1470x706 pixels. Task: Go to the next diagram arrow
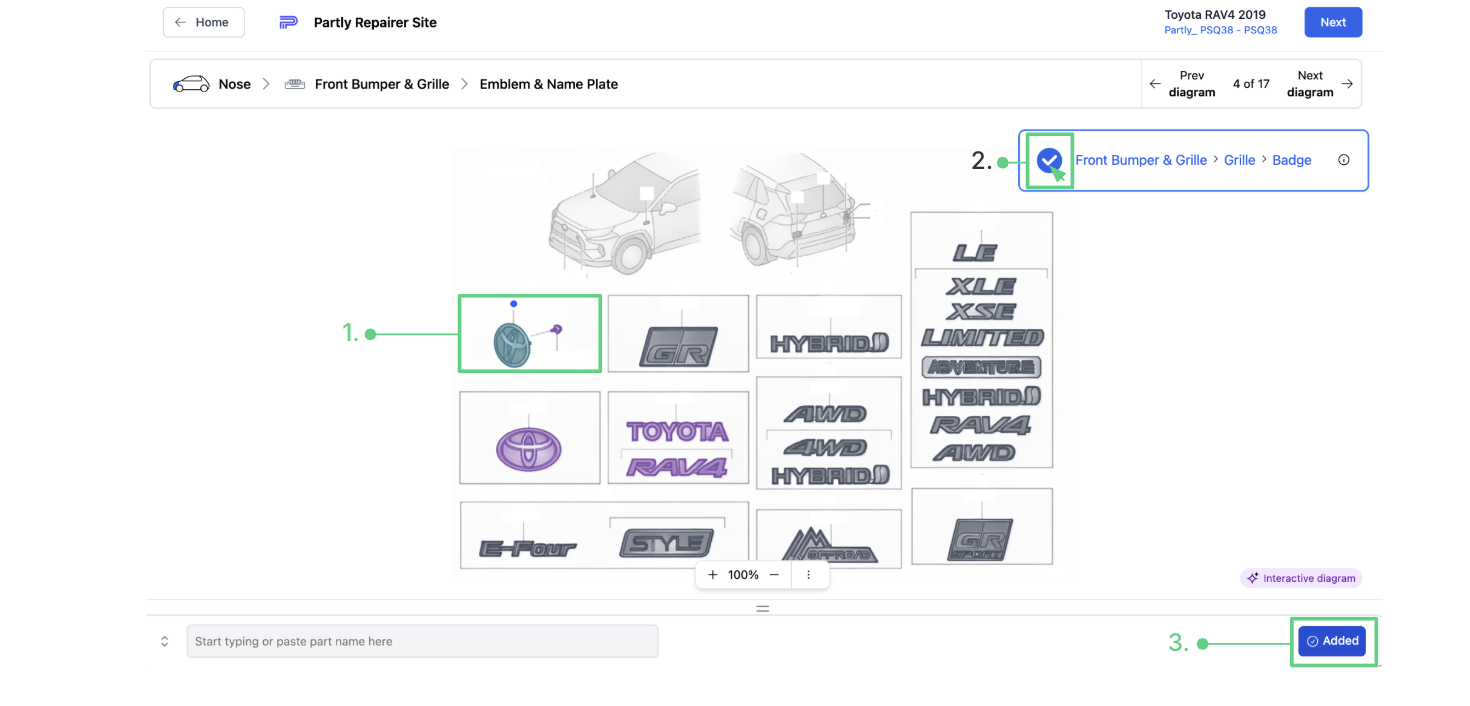(1347, 84)
